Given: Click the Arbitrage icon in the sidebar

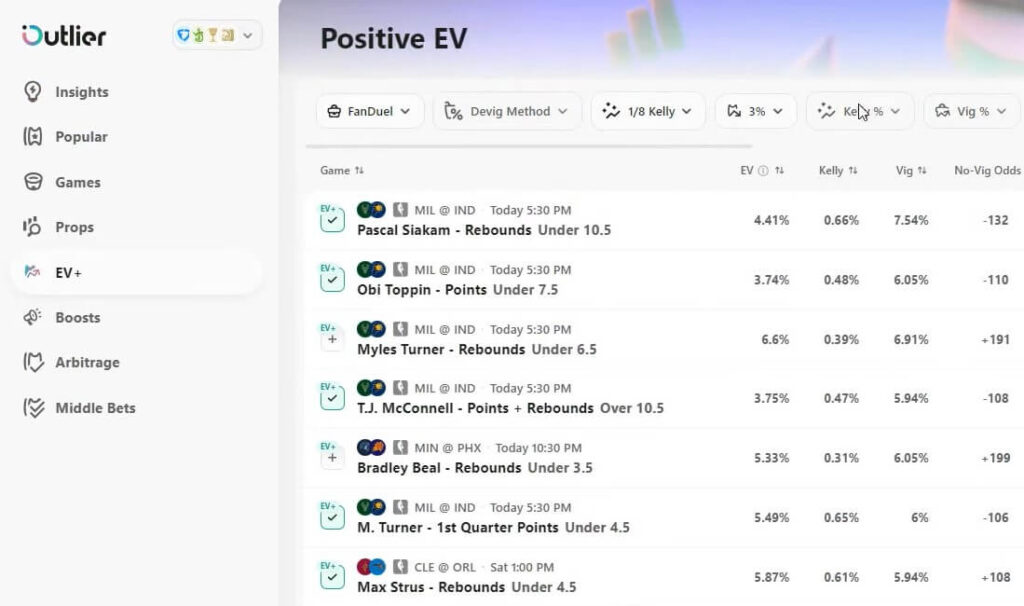Looking at the screenshot, I should tap(31, 362).
